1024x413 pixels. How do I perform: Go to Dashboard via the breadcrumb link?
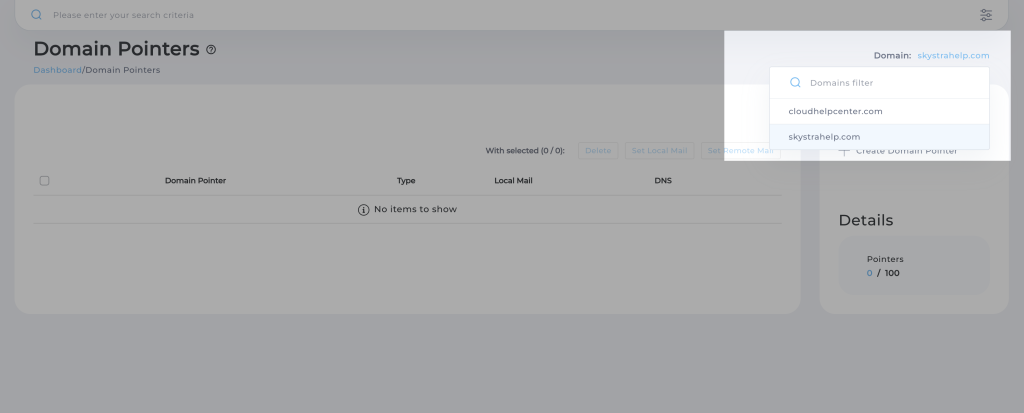[57, 70]
